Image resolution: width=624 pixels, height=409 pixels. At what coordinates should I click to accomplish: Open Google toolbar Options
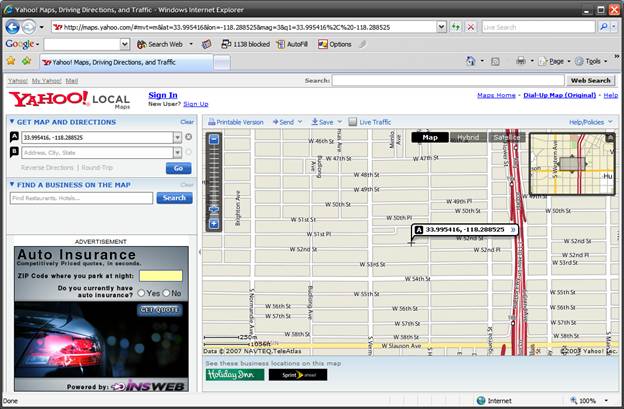(x=335, y=45)
